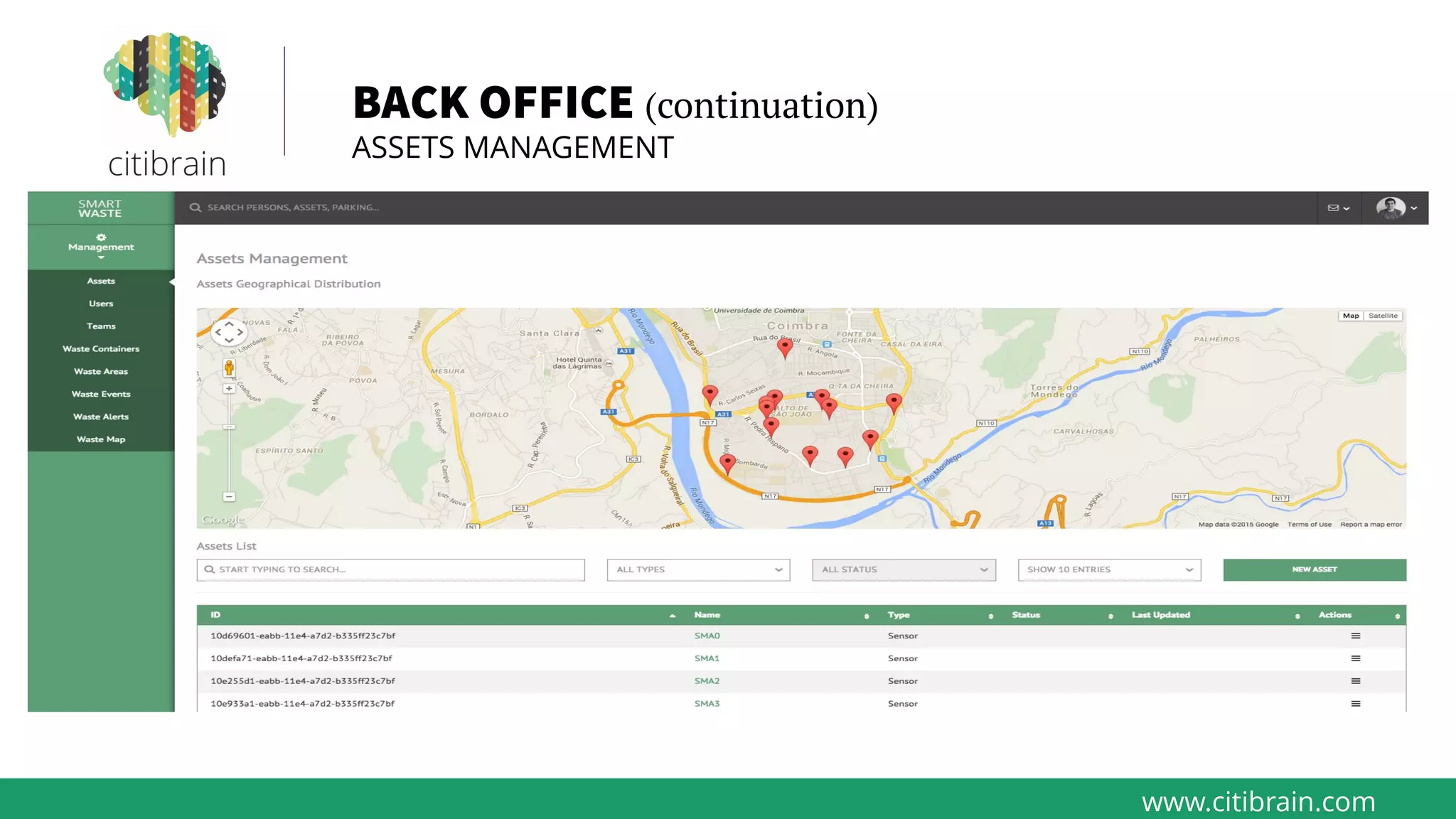This screenshot has width=1456, height=819.
Task: Open the SHOW 10 ENTRIES dropdown
Action: click(1109, 569)
